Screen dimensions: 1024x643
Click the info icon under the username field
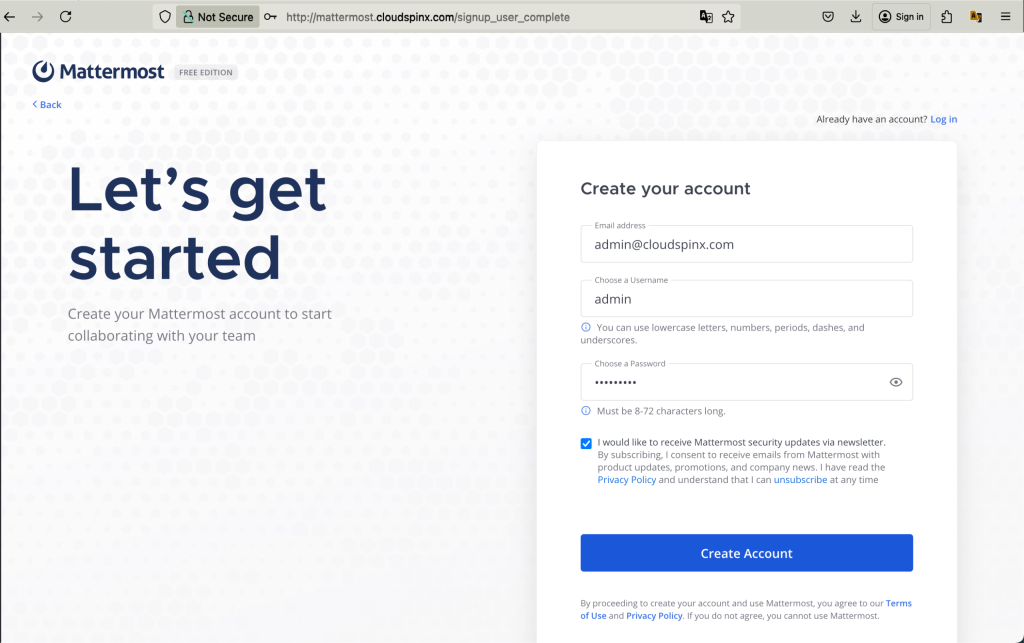[586, 327]
